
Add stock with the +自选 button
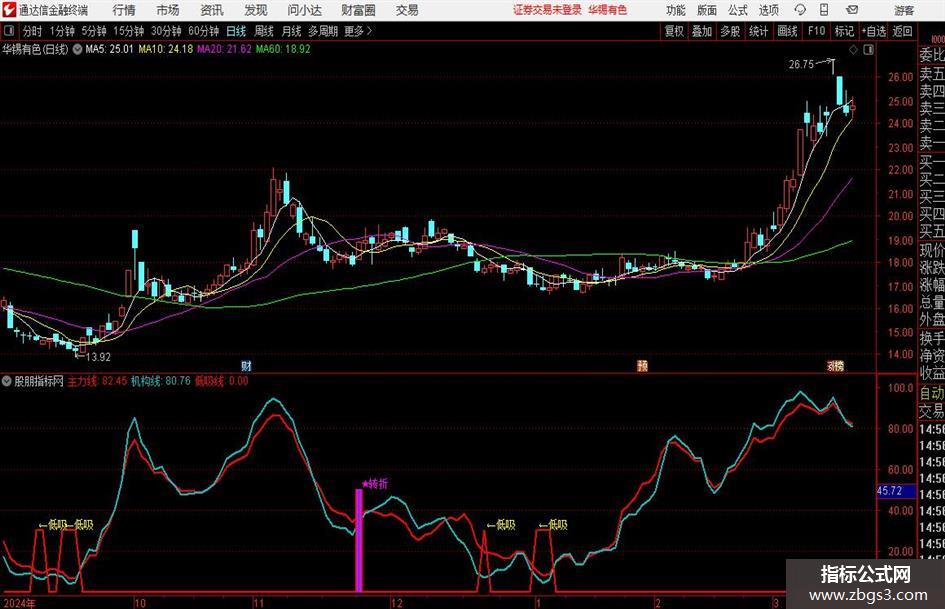click(x=874, y=31)
